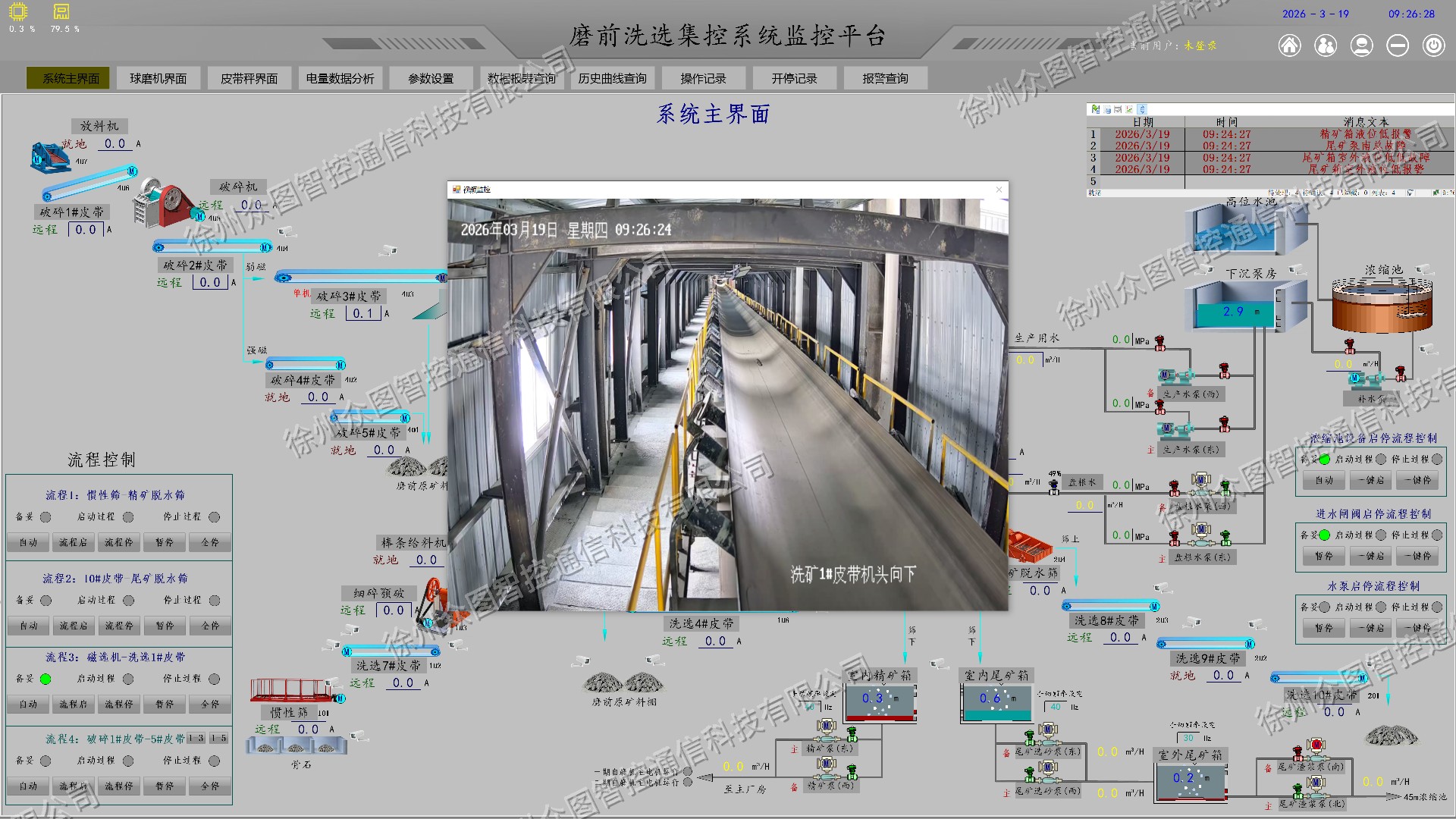Click the camera icon near 破碎2#皮带
Viewport: 1456px width, 819px height.
coord(286,231)
